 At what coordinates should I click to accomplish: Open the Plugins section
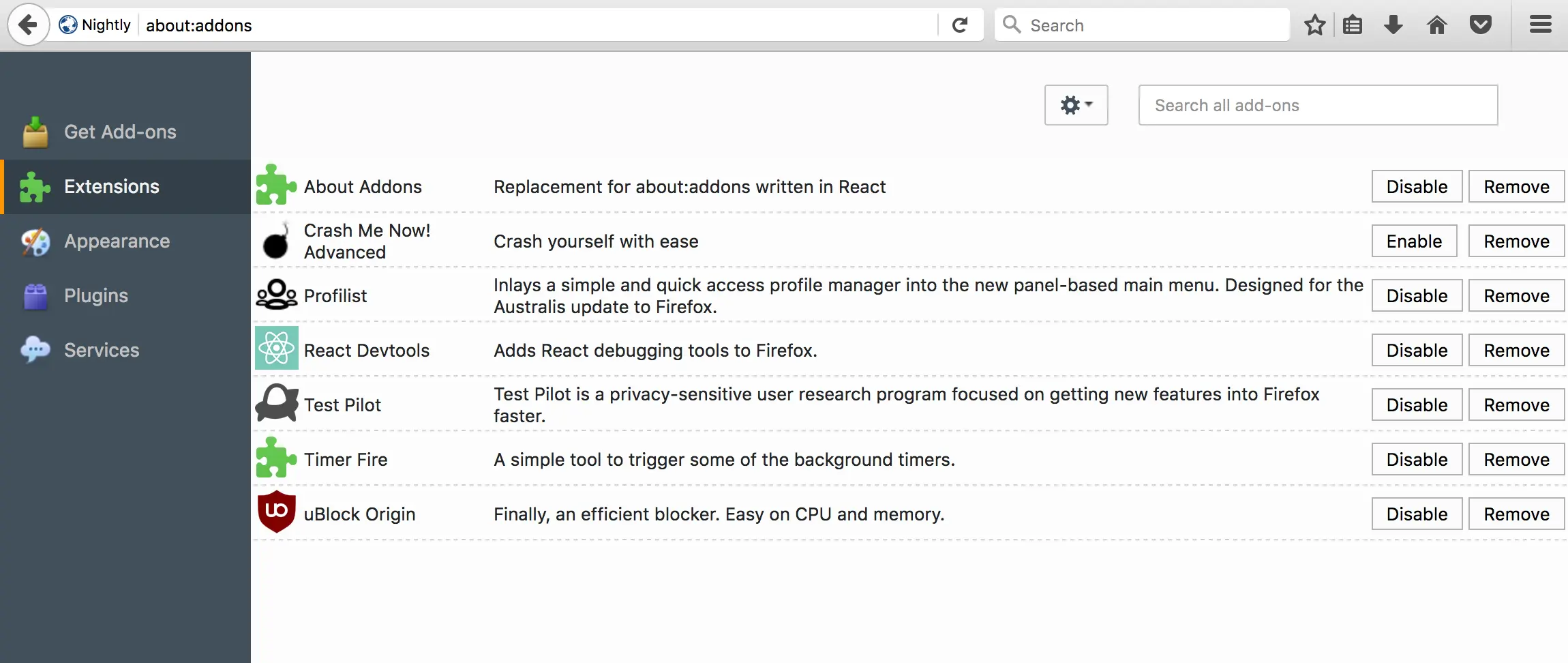(95, 296)
